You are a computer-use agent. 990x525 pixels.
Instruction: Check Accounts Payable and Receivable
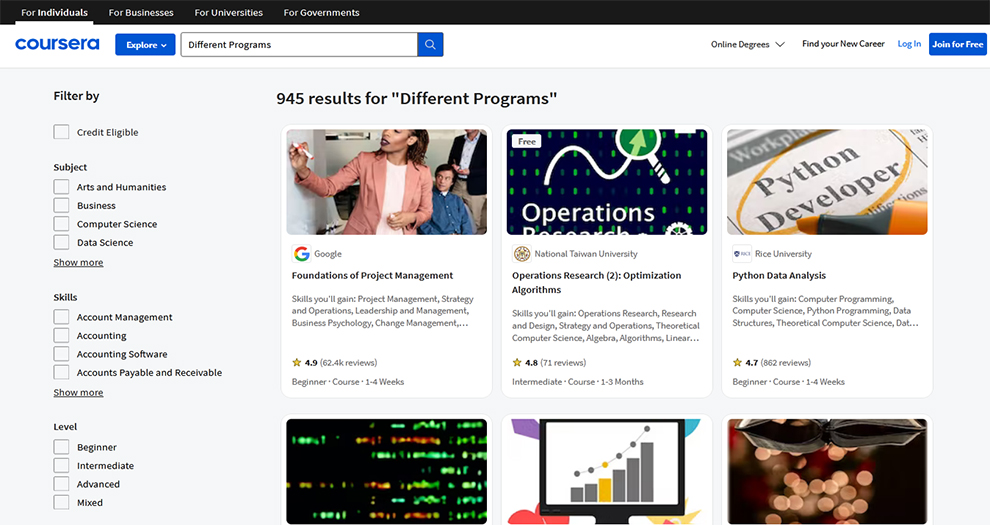[x=61, y=372]
